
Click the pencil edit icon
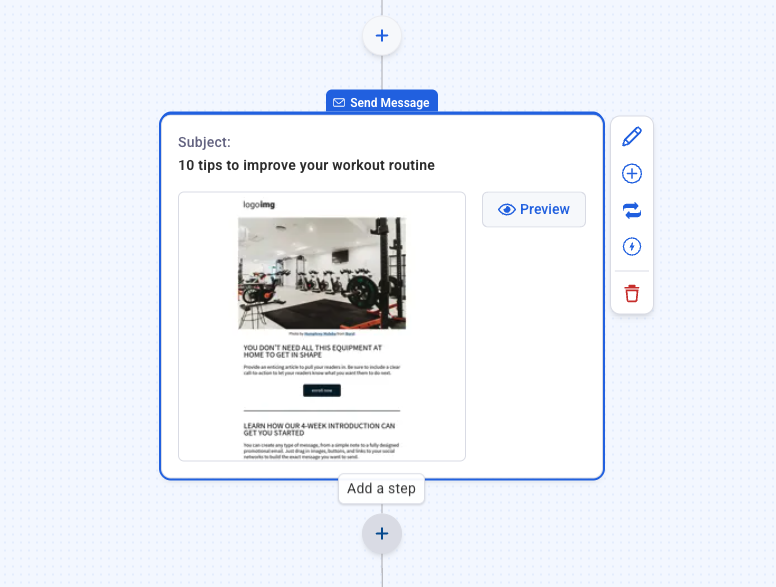(631, 137)
